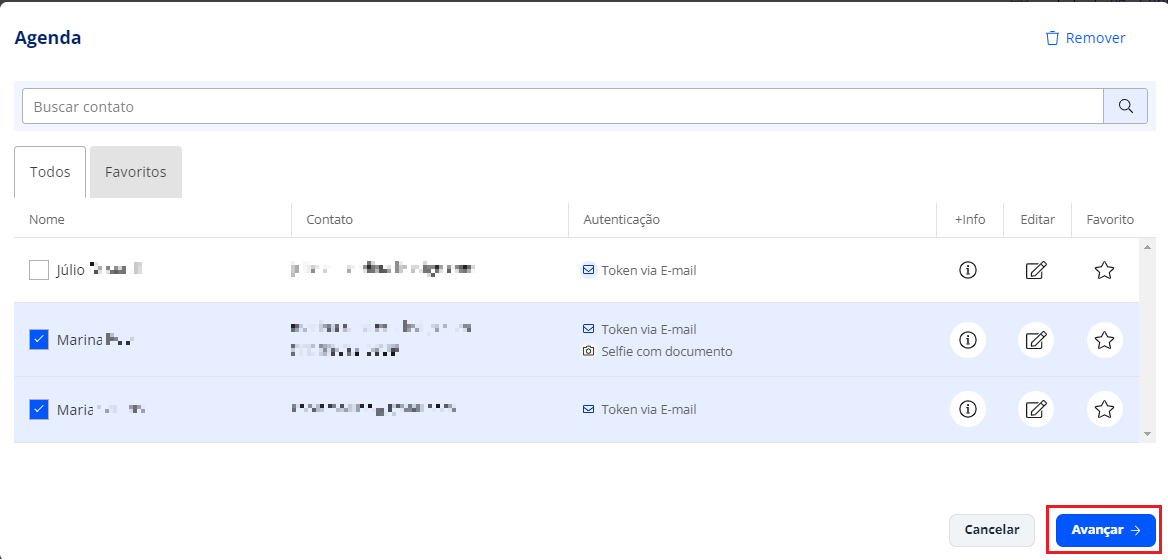Click the Contato column header

329,220
